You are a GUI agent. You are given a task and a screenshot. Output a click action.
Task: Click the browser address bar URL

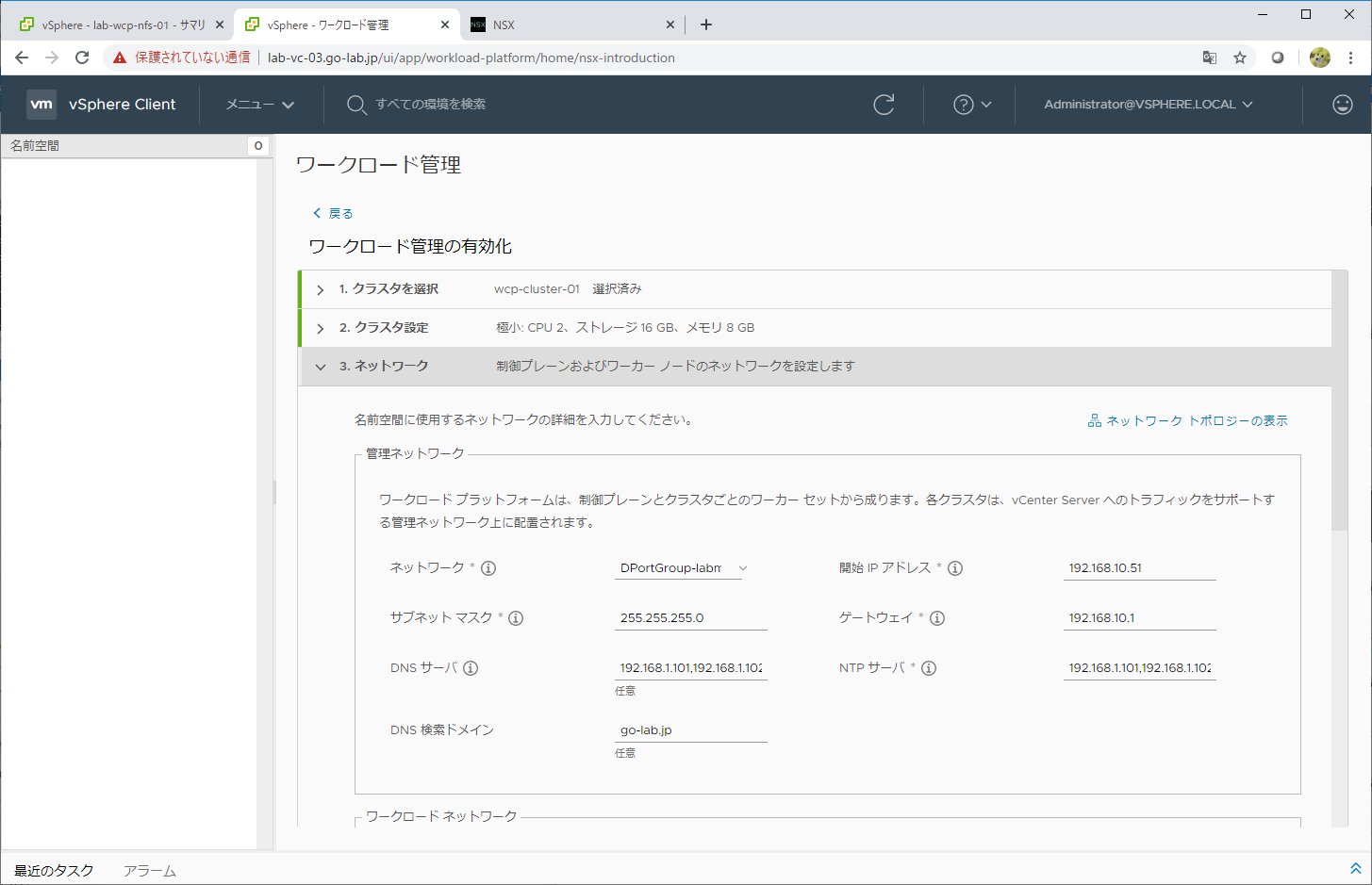coord(471,57)
